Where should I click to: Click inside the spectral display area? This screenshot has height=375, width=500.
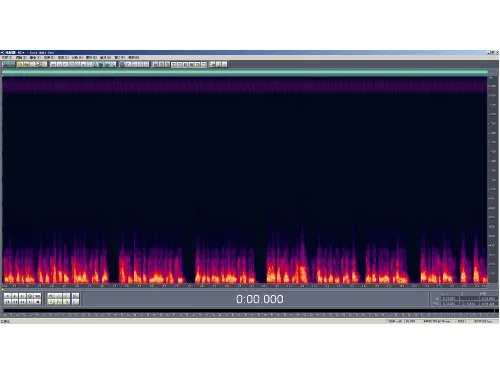point(245,180)
